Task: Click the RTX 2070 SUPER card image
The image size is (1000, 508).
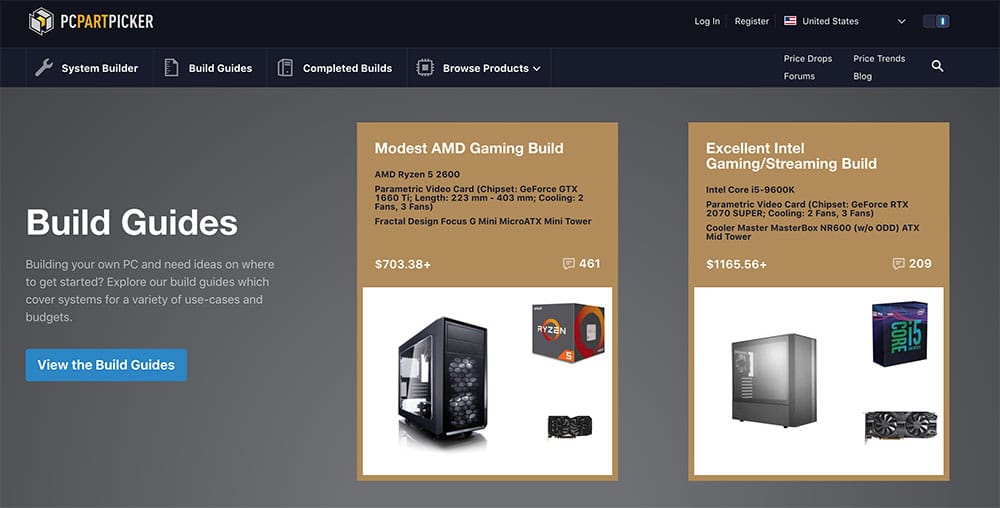Action: click(901, 425)
